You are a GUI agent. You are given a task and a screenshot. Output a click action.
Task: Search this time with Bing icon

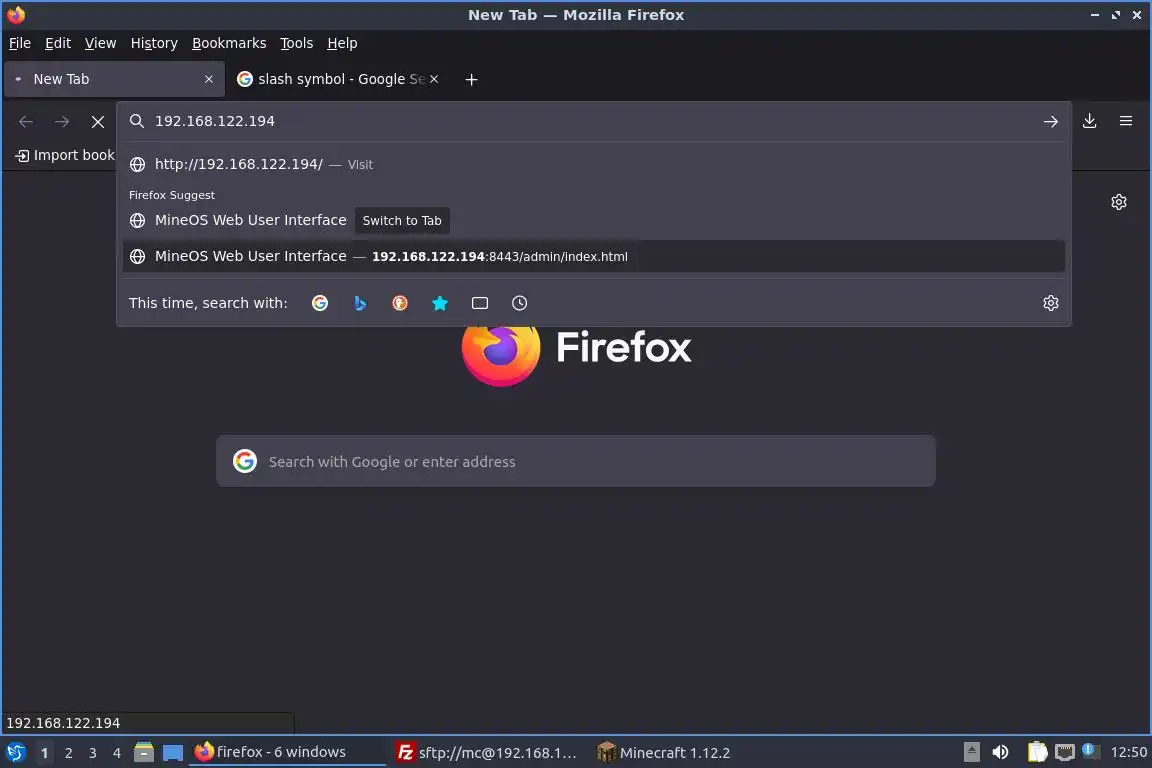click(360, 303)
